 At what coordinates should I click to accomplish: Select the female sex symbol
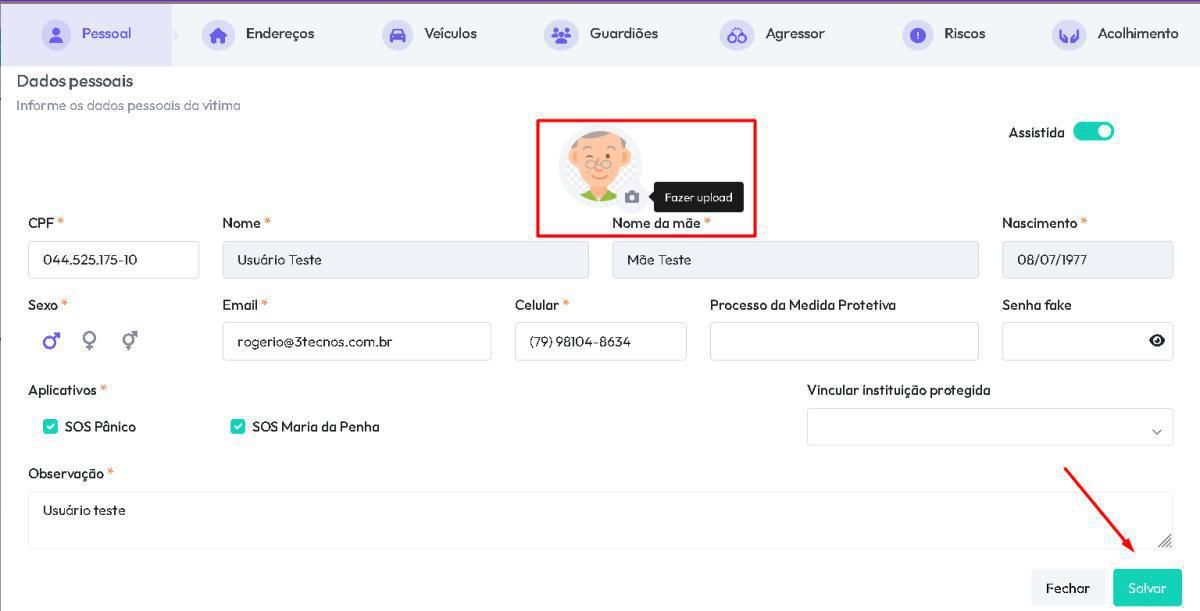point(89,341)
